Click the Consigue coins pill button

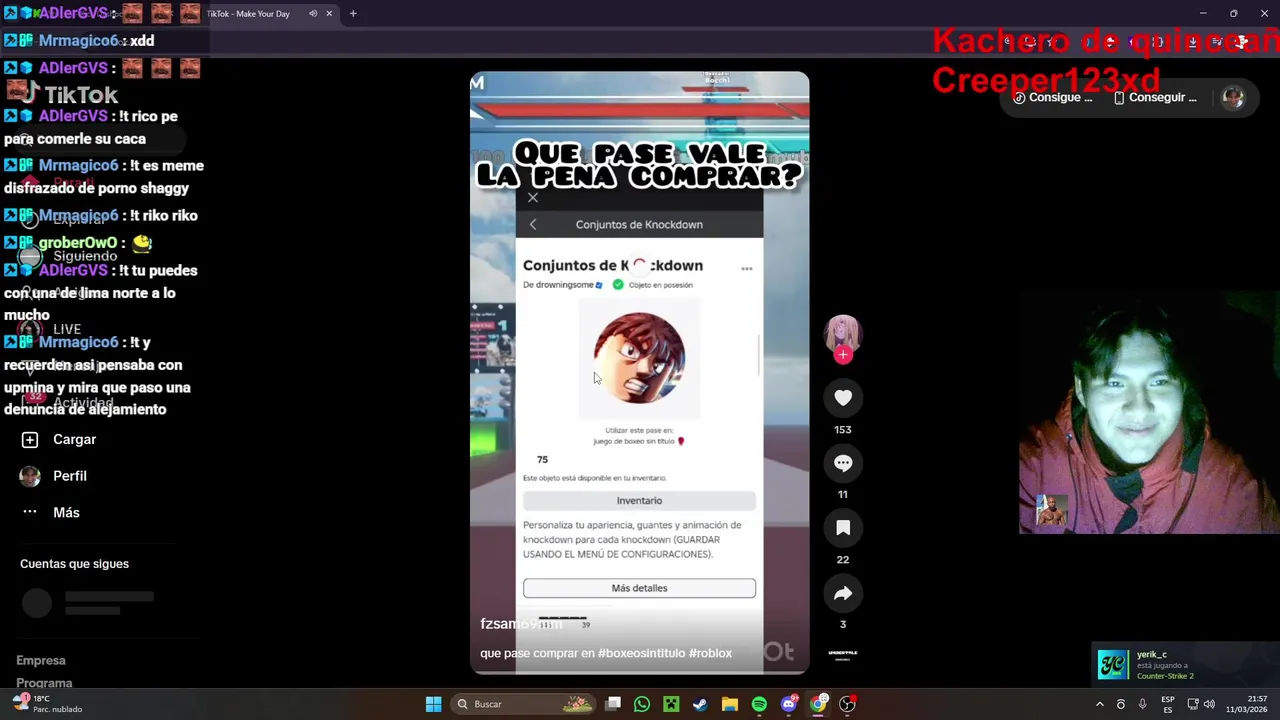tap(1052, 97)
